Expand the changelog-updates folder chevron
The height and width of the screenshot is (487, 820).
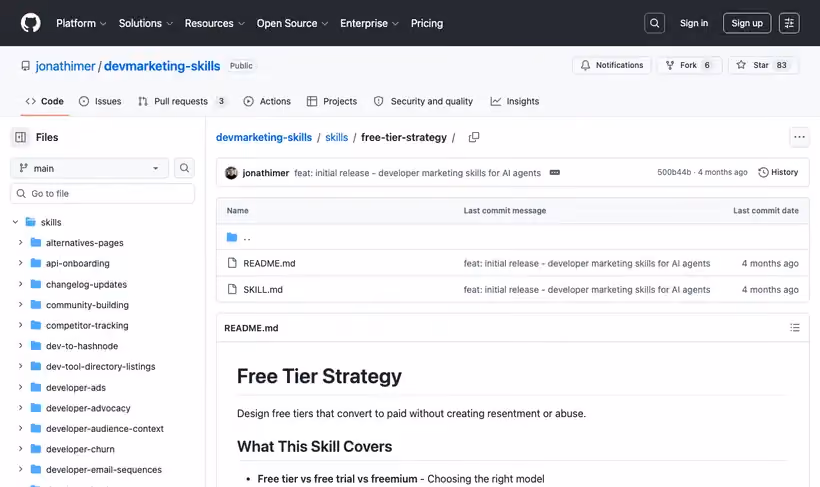click(x=20, y=284)
